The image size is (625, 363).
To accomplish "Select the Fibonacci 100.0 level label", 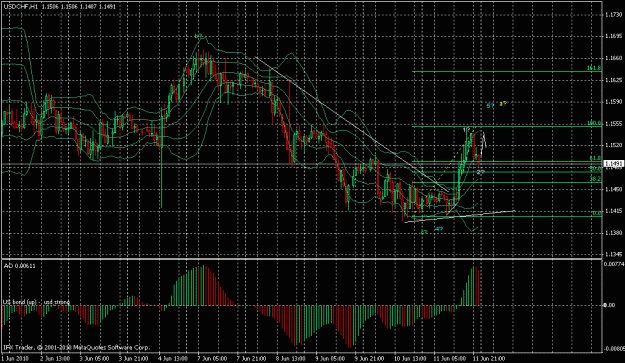I will [x=594, y=124].
